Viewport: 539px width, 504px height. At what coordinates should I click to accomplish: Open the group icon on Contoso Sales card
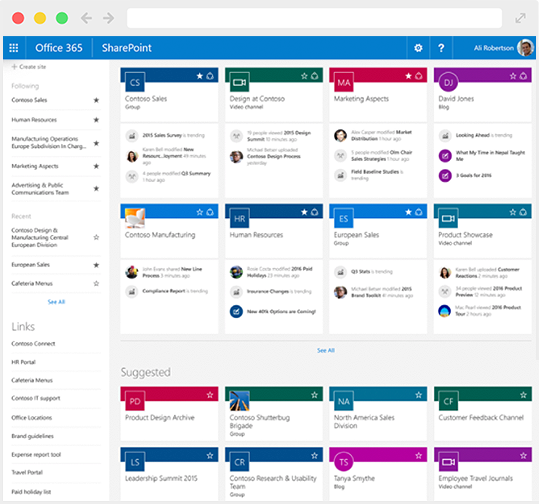pyautogui.click(x=210, y=76)
